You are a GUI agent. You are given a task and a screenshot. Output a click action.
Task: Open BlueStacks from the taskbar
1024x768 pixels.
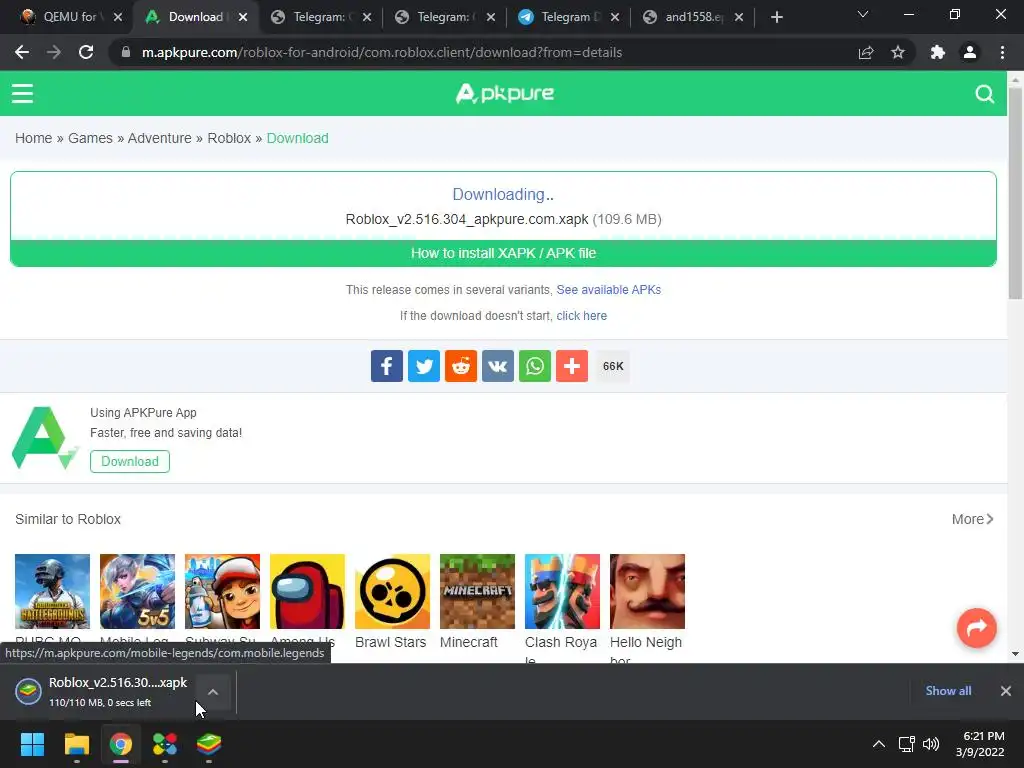(209, 744)
